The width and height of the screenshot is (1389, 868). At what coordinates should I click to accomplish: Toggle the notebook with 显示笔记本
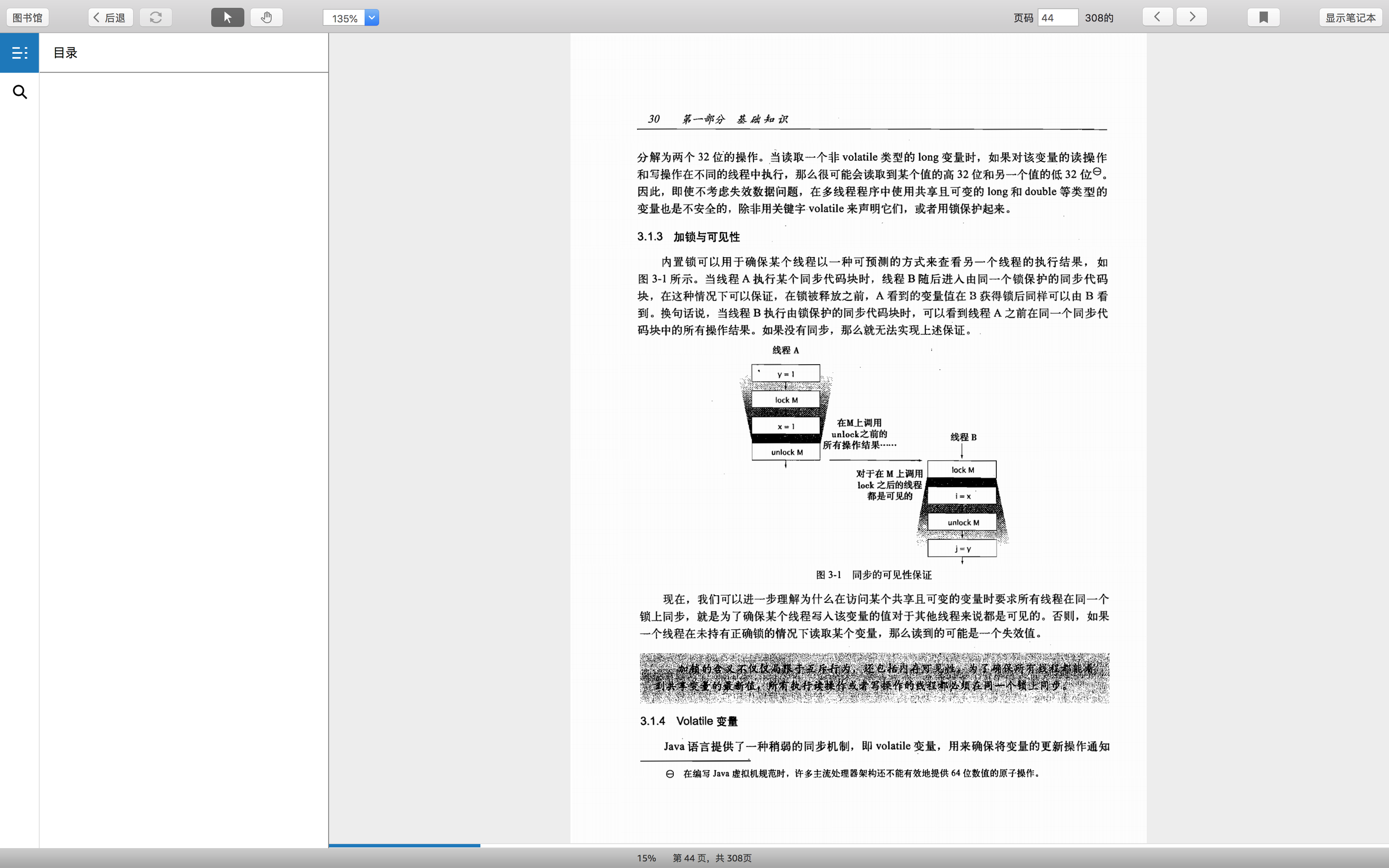1350,18
